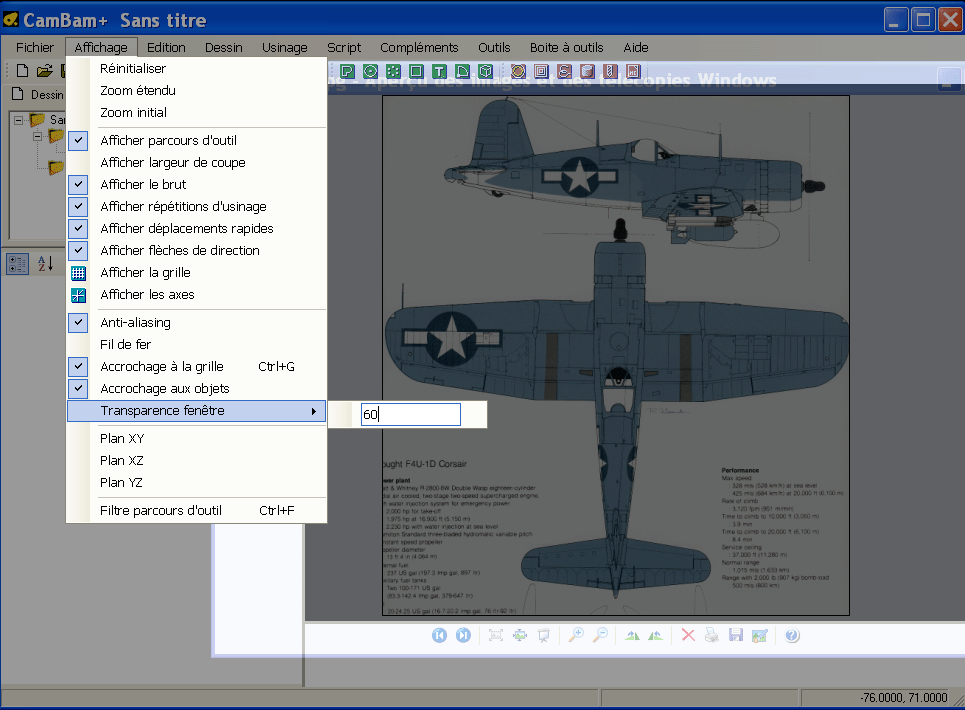
Task: Toggle Afficher répétitions d'usinage
Action: pos(196,207)
